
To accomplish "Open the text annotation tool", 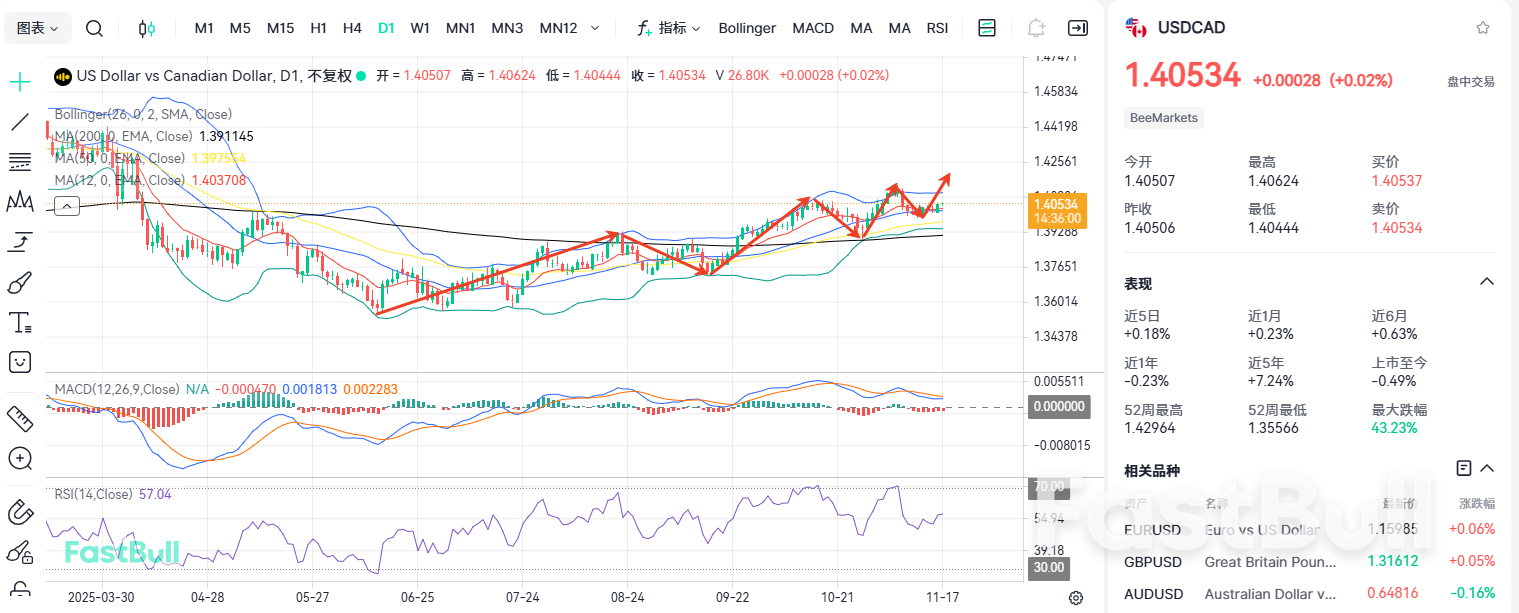I will tap(19, 321).
